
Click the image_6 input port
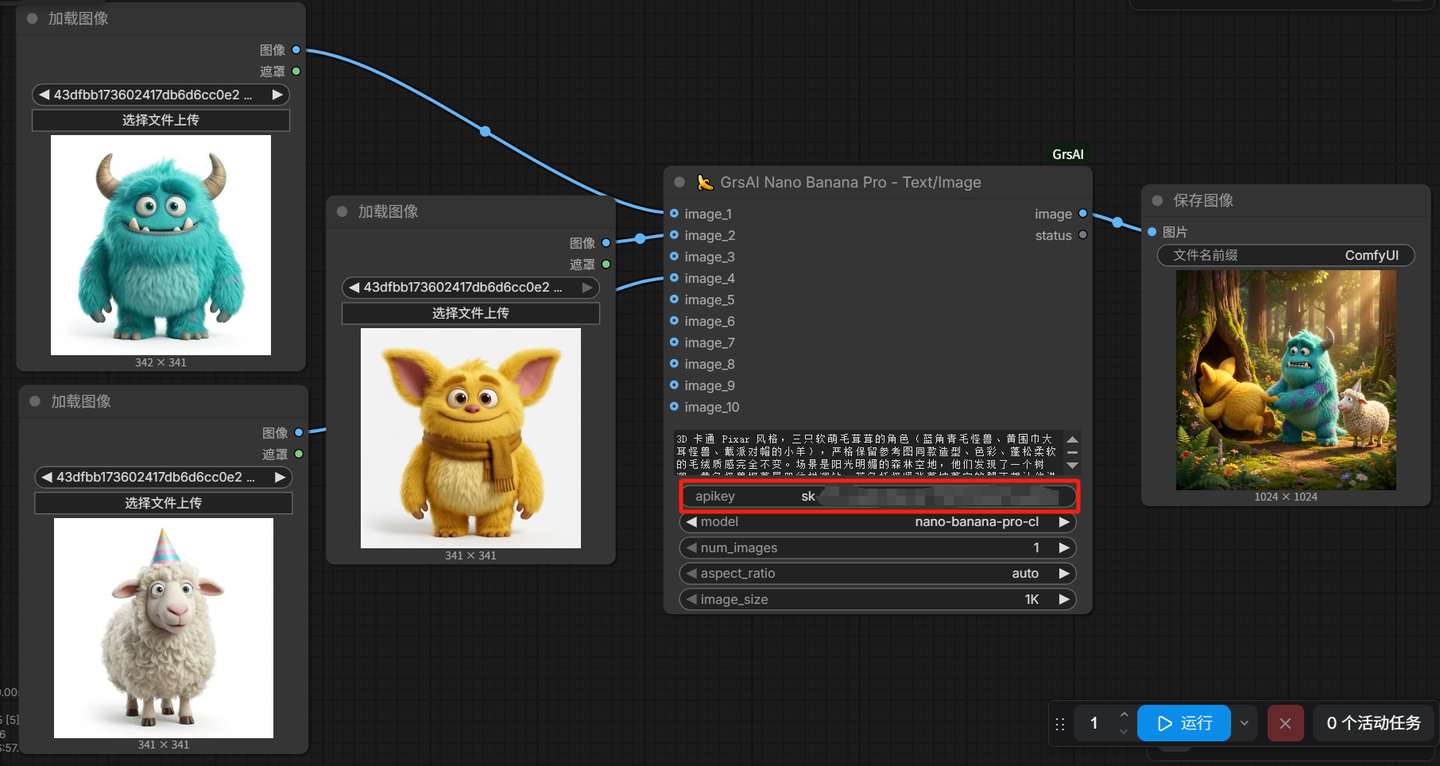click(x=674, y=321)
